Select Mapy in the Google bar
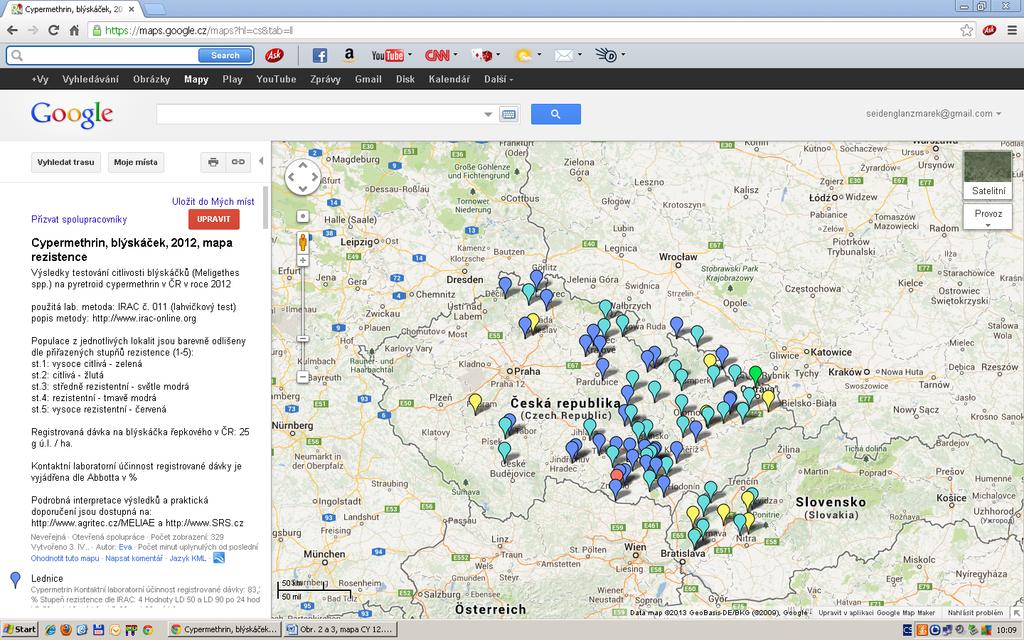The image size is (1024, 640). tap(196, 79)
